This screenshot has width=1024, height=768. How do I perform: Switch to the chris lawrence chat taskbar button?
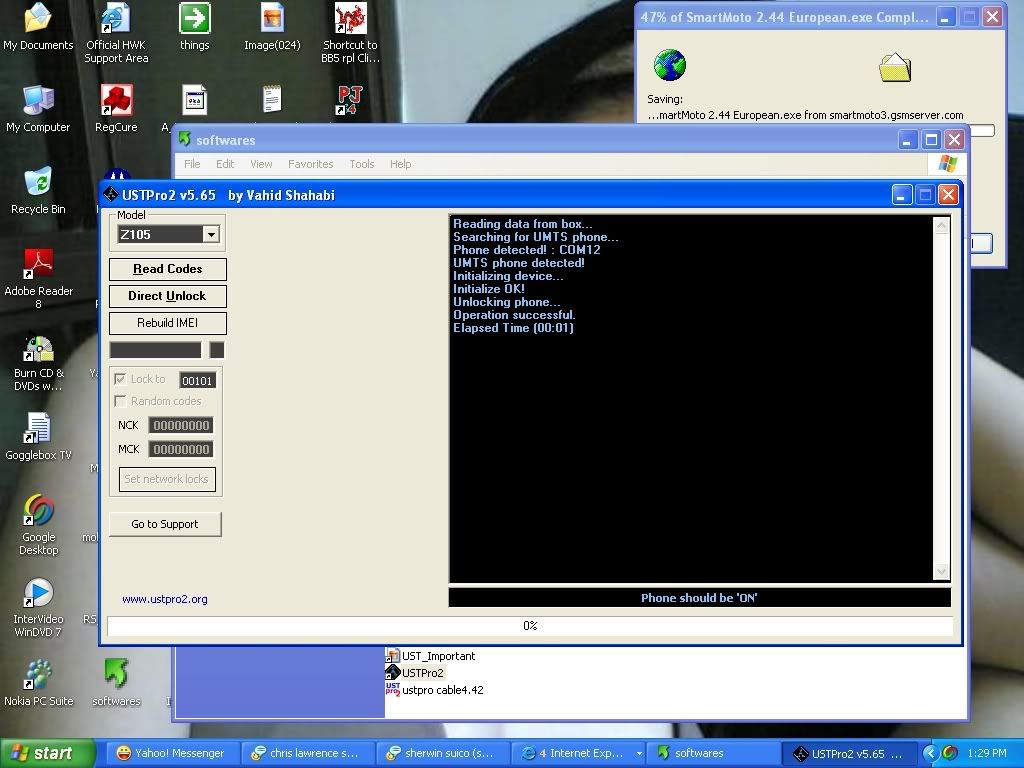[308, 753]
